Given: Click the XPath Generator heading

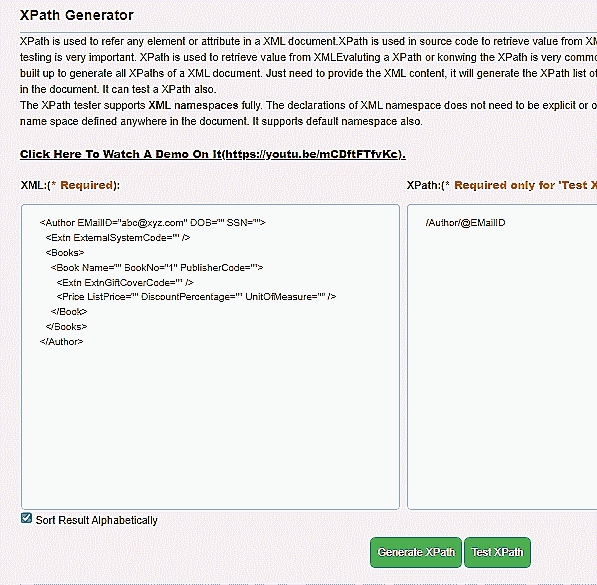Looking at the screenshot, I should (77, 15).
